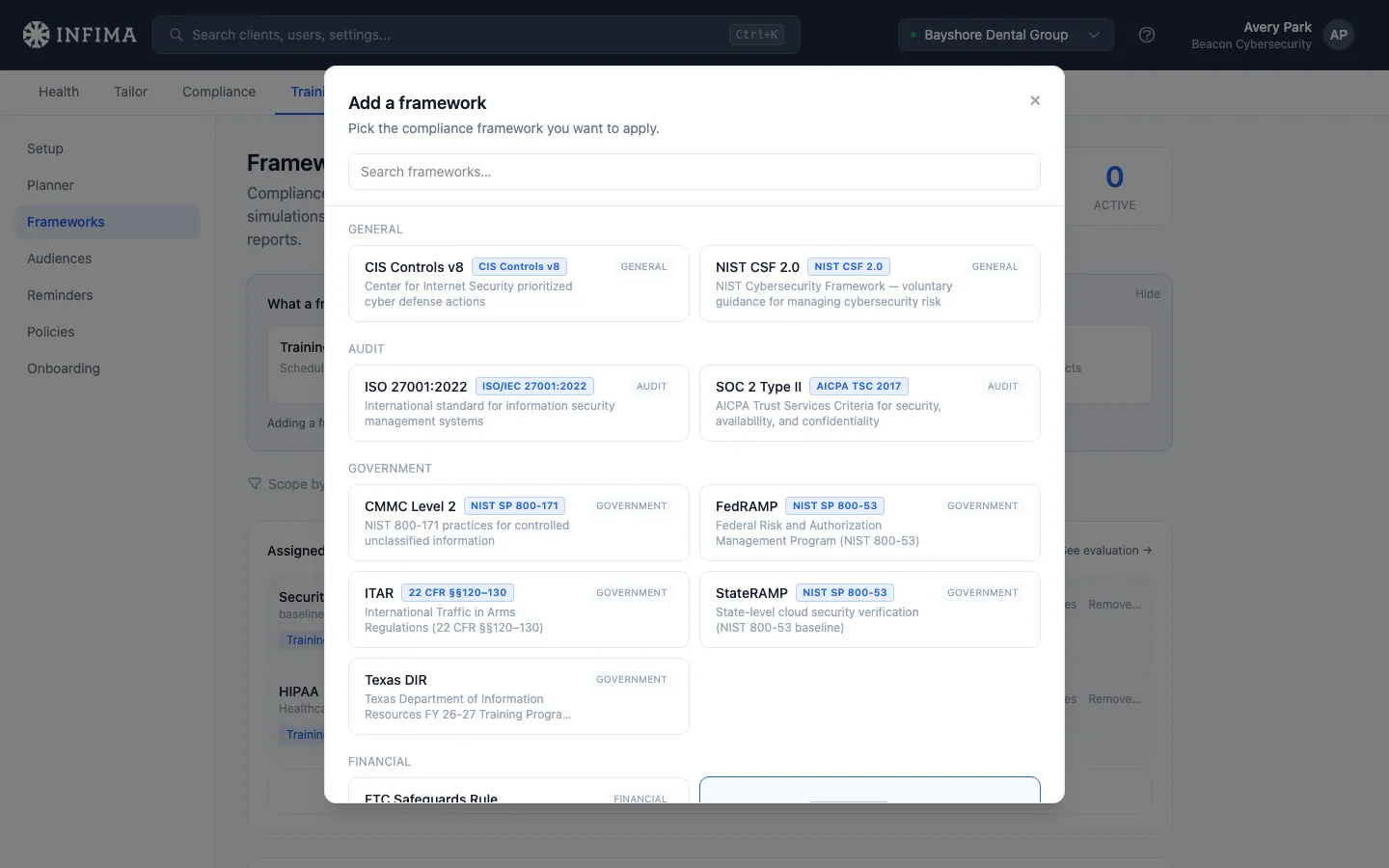1389x868 pixels.
Task: Click the FINANCIAL section heading
Action: (379, 762)
